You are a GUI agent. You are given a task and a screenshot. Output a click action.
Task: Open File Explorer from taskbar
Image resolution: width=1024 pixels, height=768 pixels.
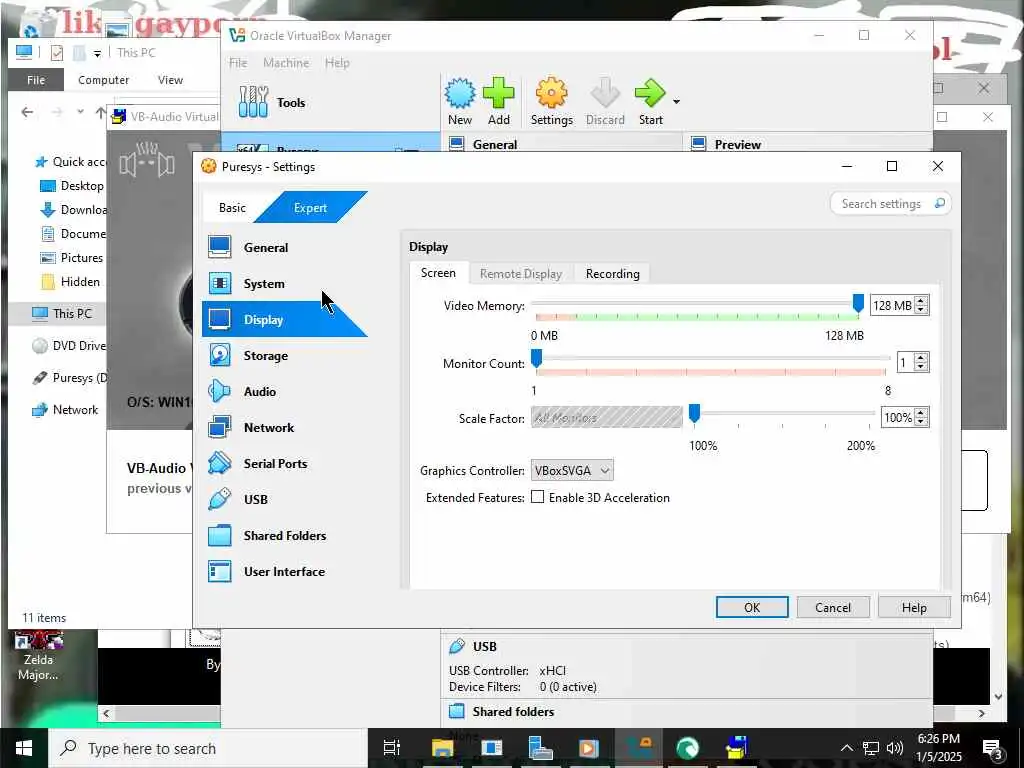point(442,748)
